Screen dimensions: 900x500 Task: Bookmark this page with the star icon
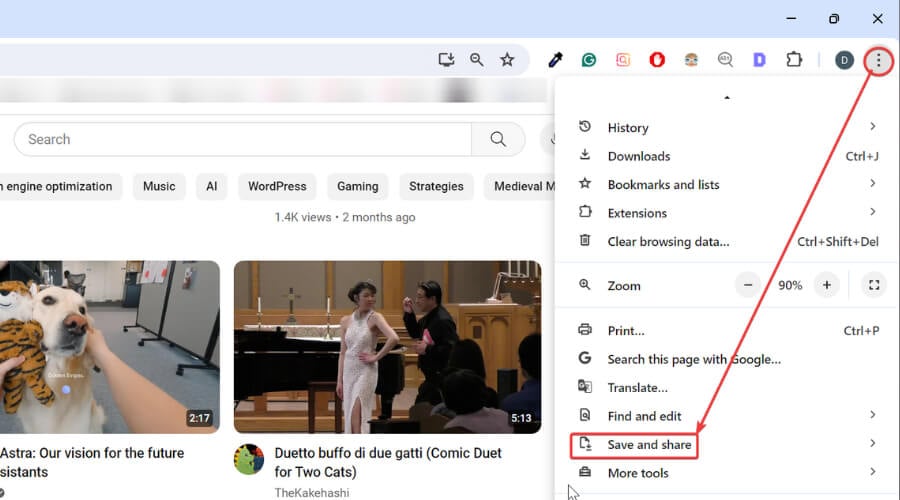[x=507, y=60]
